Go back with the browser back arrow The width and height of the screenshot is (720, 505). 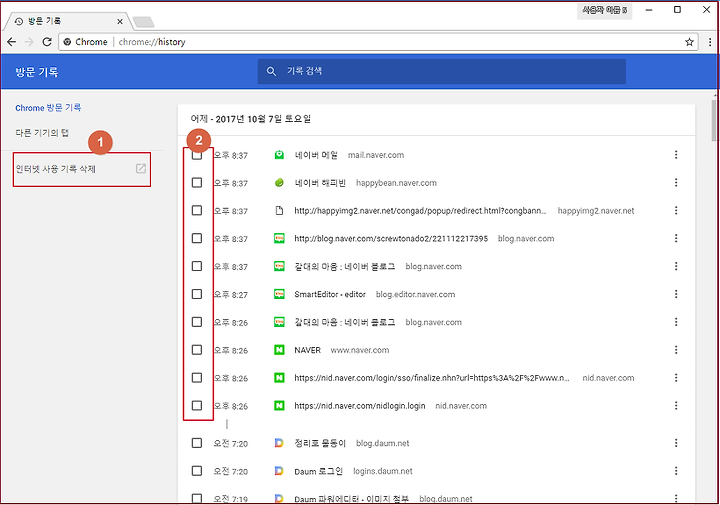11,42
